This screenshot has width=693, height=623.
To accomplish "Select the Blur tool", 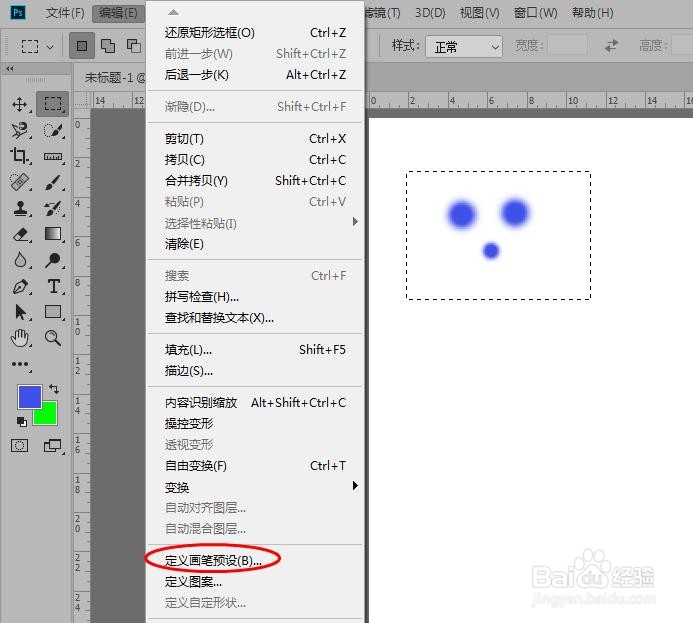I will (20, 260).
